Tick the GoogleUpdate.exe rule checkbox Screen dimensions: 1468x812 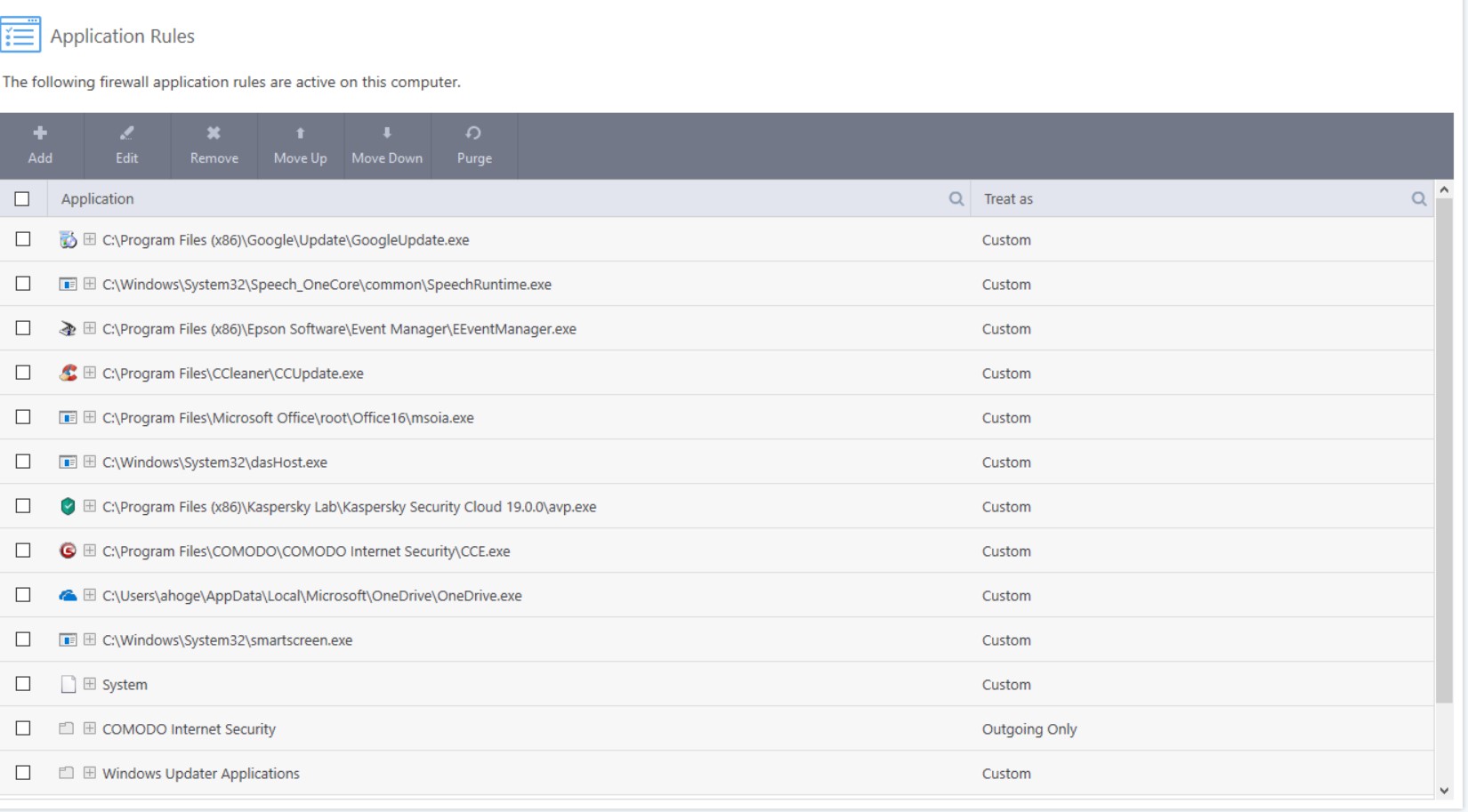23,239
